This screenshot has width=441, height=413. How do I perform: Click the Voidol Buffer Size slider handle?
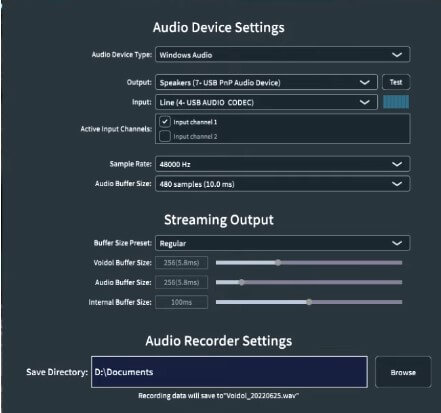point(278,263)
